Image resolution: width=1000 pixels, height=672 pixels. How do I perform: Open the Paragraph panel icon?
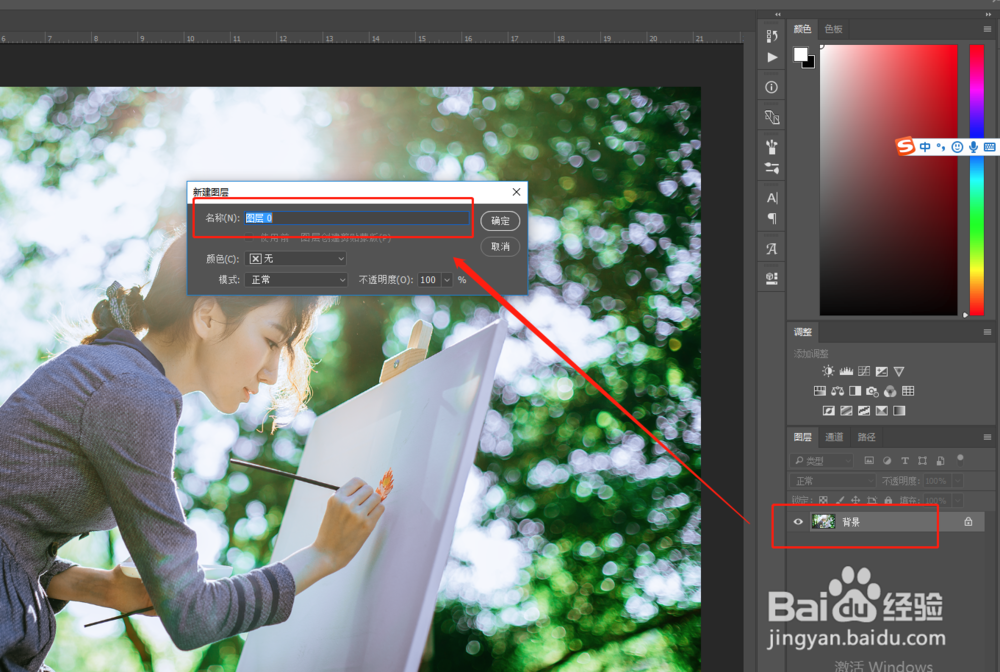tap(772, 219)
